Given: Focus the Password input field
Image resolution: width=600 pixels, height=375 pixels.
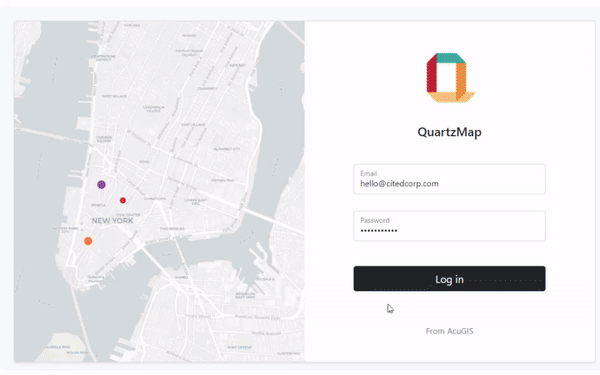Looking at the screenshot, I should click(x=449, y=226).
